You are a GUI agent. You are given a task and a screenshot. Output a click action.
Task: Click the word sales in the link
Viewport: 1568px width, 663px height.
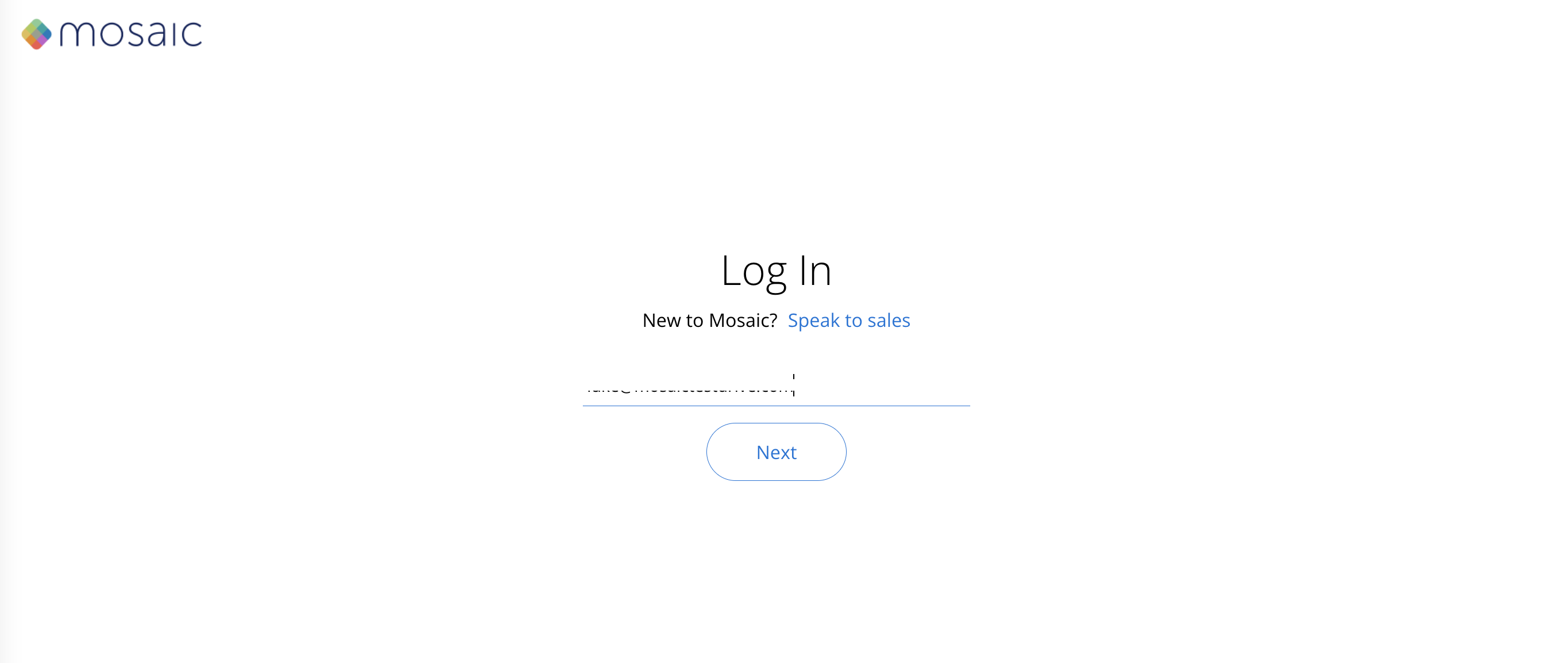889,320
